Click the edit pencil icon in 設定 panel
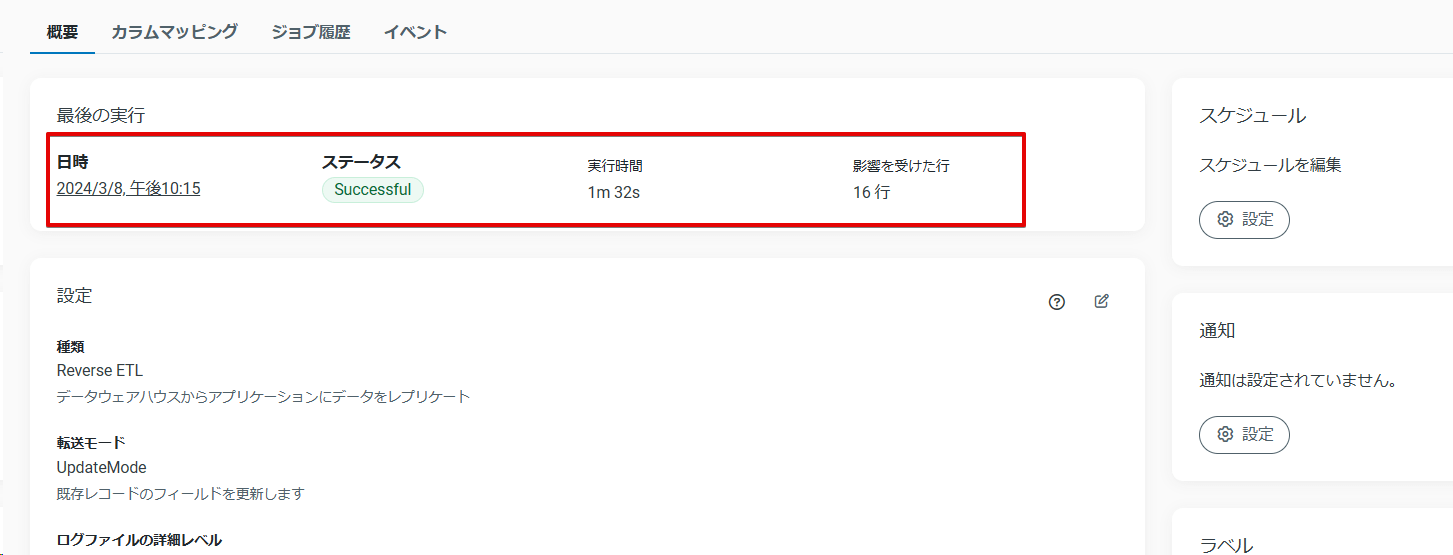This screenshot has width=1453, height=555. click(1102, 301)
